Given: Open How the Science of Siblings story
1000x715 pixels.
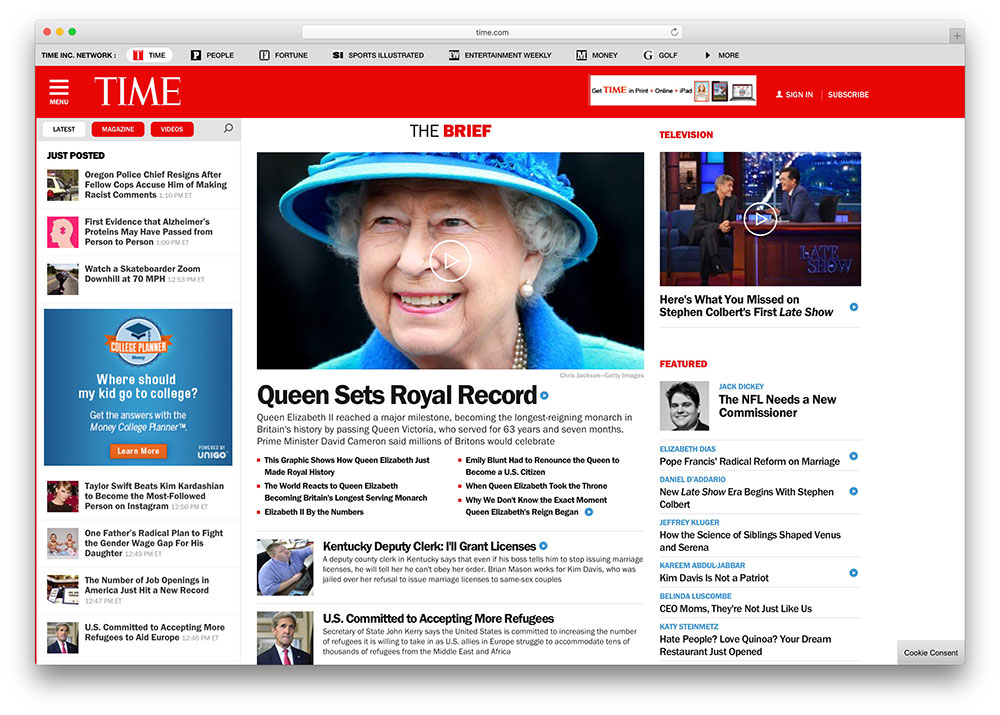Looking at the screenshot, I should click(x=750, y=541).
